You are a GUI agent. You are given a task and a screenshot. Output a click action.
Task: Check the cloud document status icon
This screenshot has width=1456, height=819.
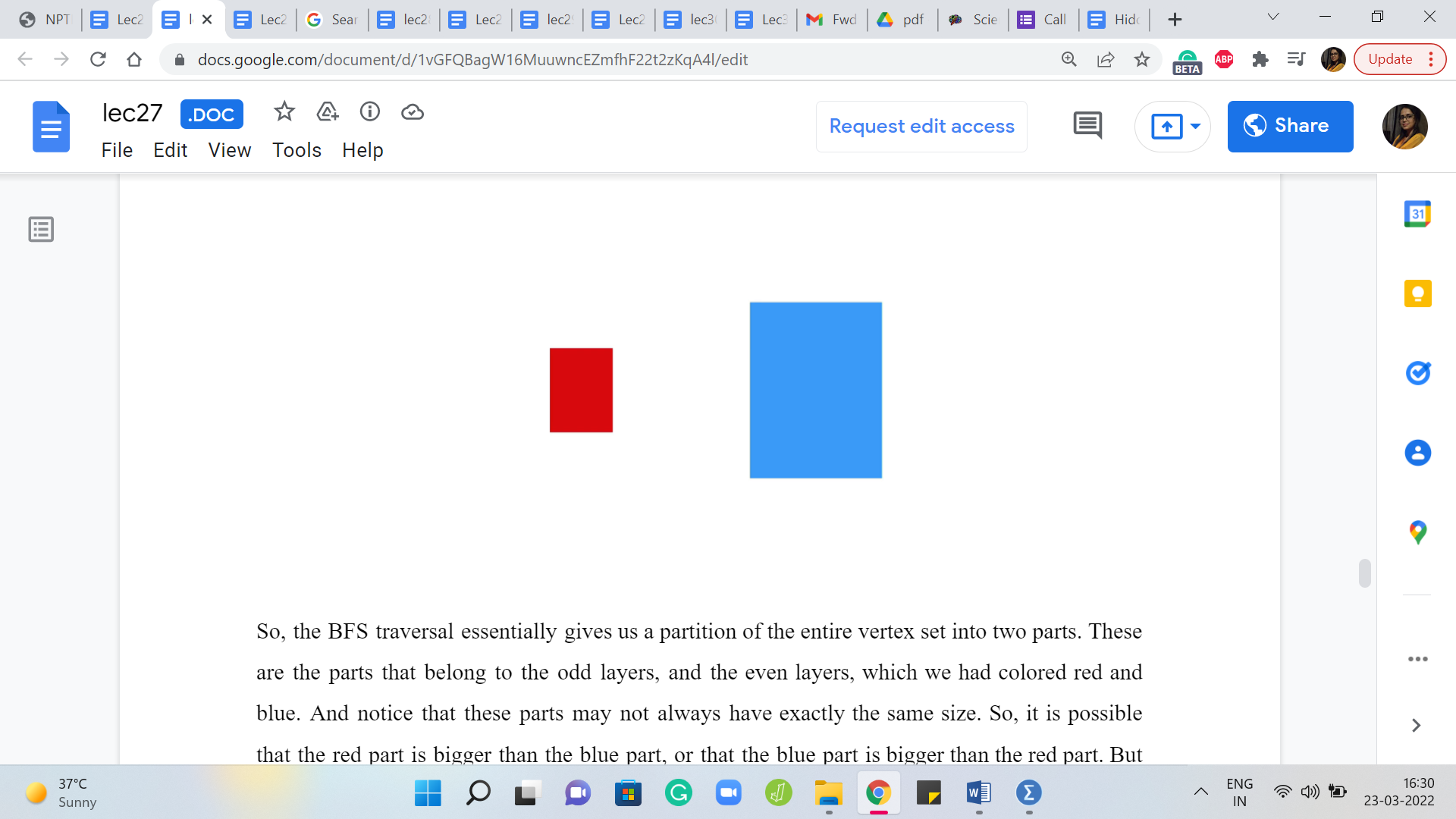tap(412, 112)
